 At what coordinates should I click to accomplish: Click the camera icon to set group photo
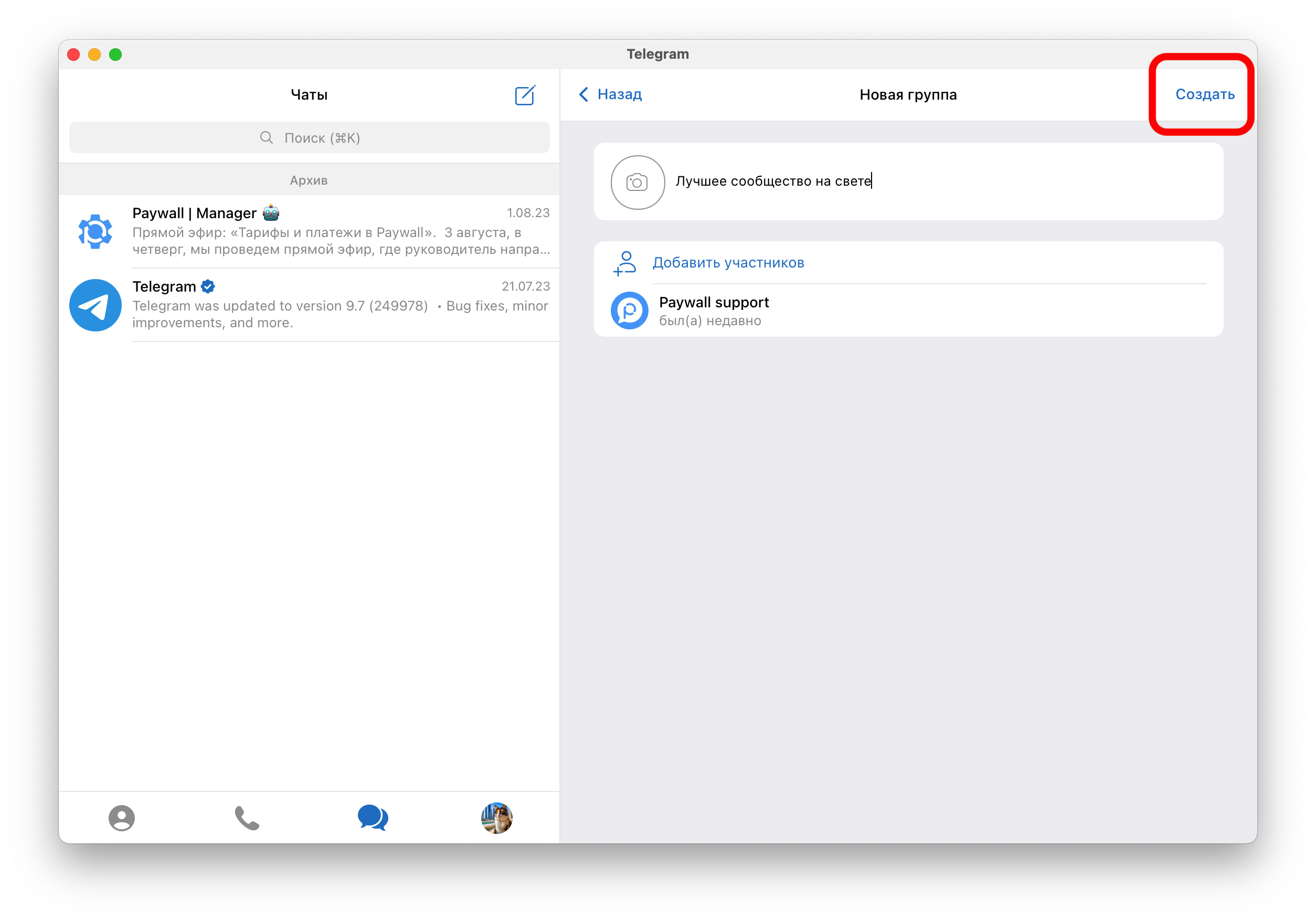pos(638,182)
